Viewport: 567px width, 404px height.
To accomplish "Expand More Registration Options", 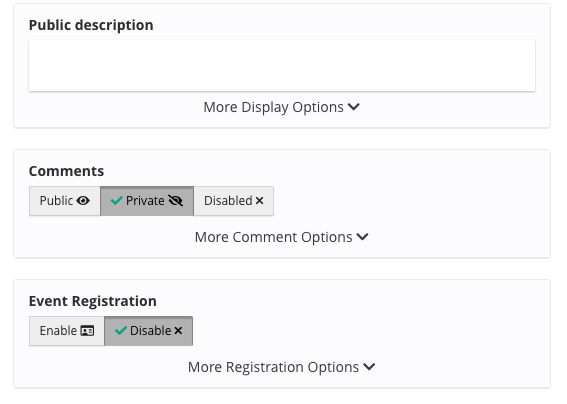I will point(282,367).
